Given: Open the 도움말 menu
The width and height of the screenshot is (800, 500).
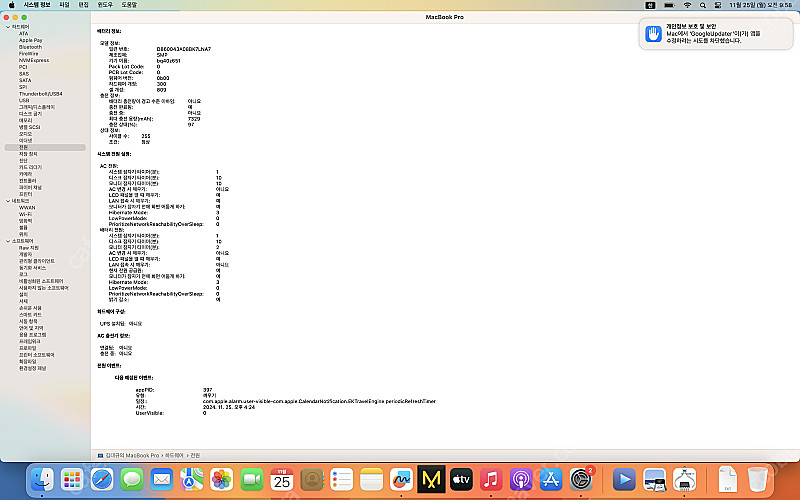Looking at the screenshot, I should point(129,5).
